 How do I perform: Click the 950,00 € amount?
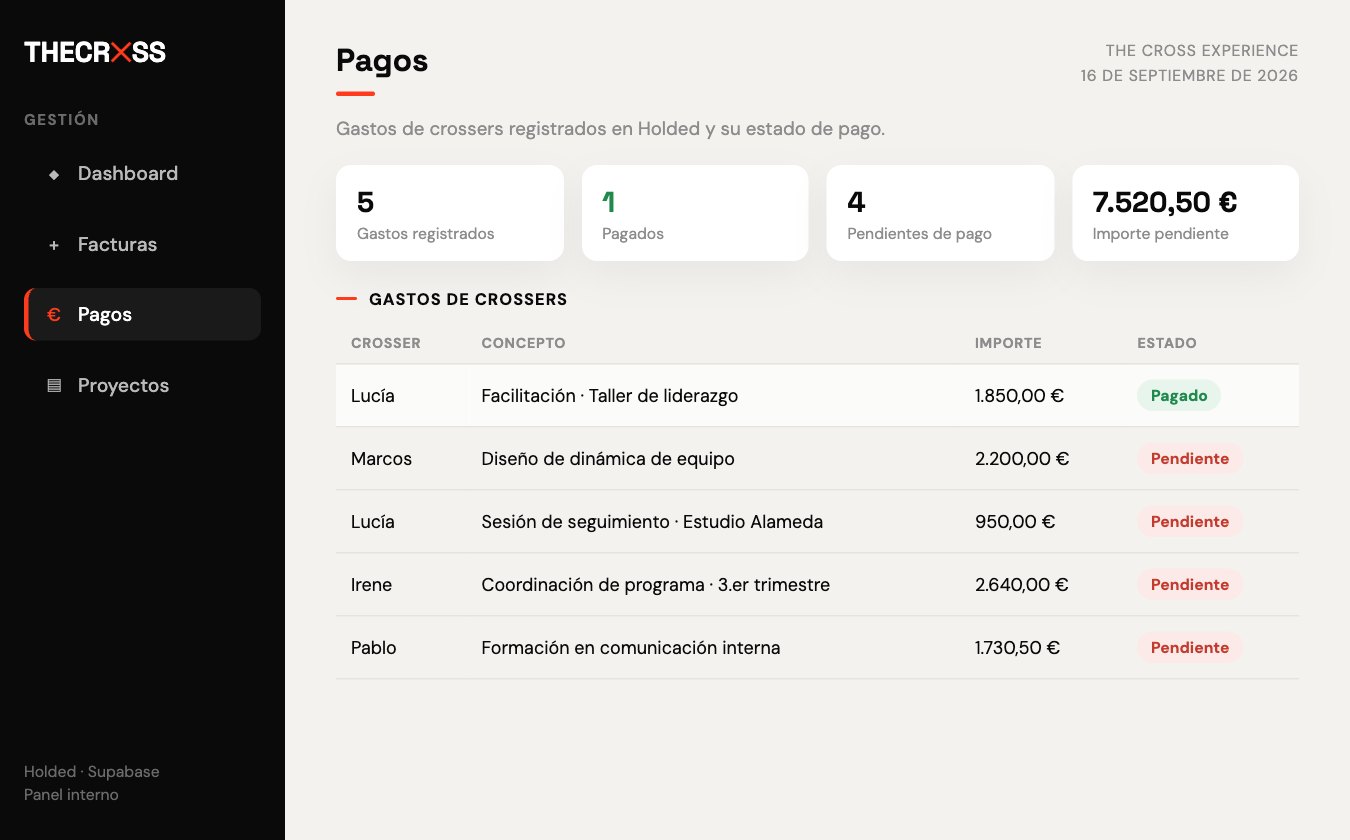point(1015,522)
